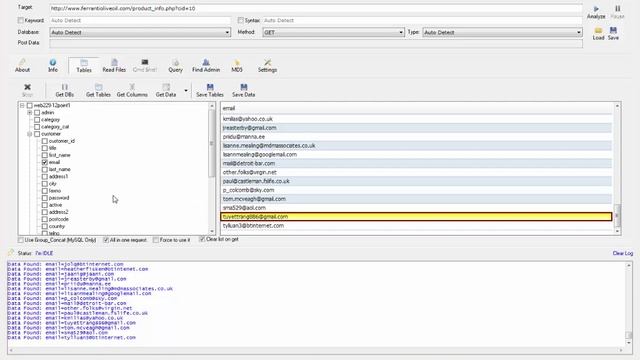
Task: Open the Info section icon
Action: (53, 62)
